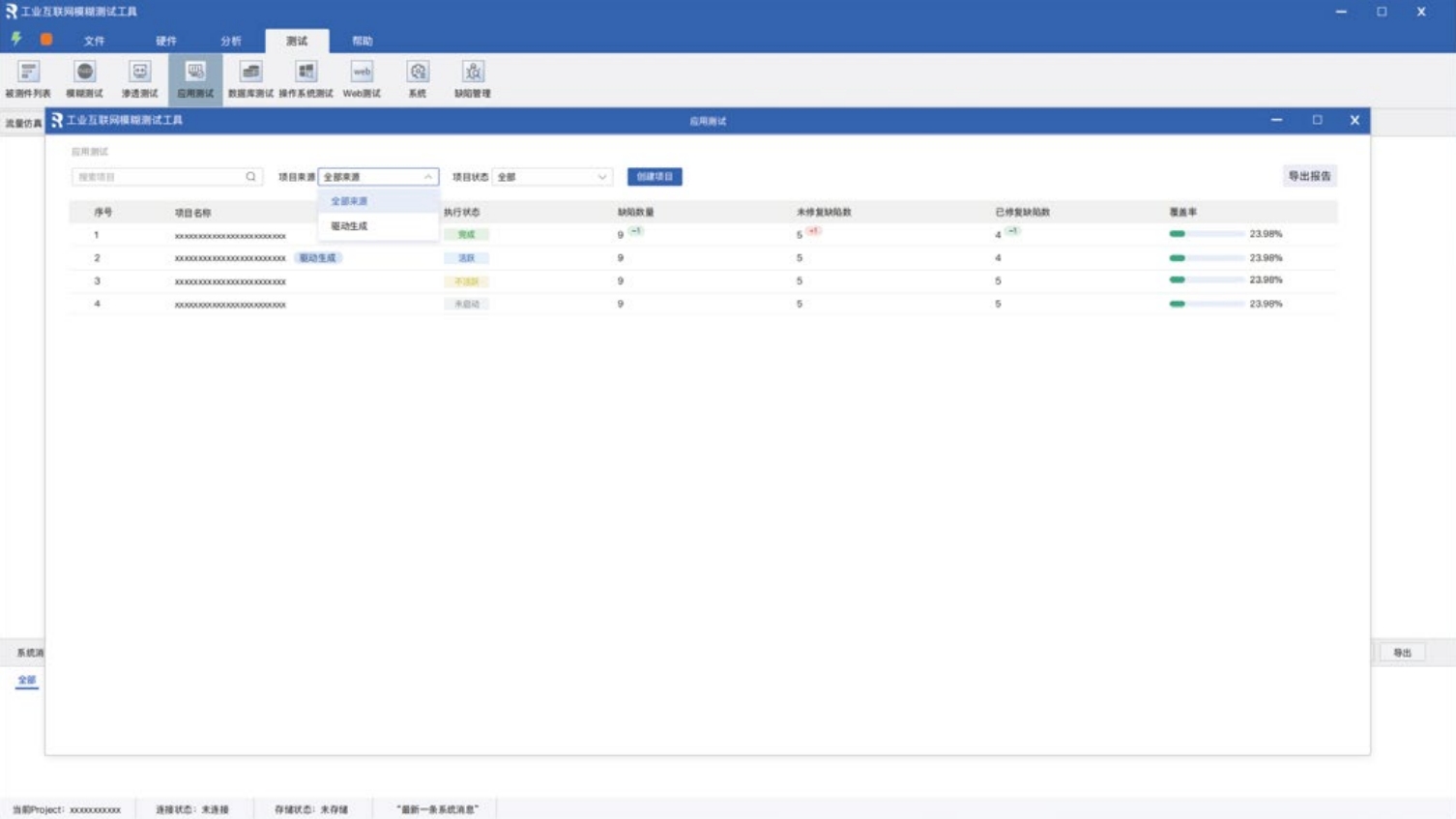This screenshot has width=1456, height=819.
Task: Collapse the 项目来源 dropdown
Action: 427,177
